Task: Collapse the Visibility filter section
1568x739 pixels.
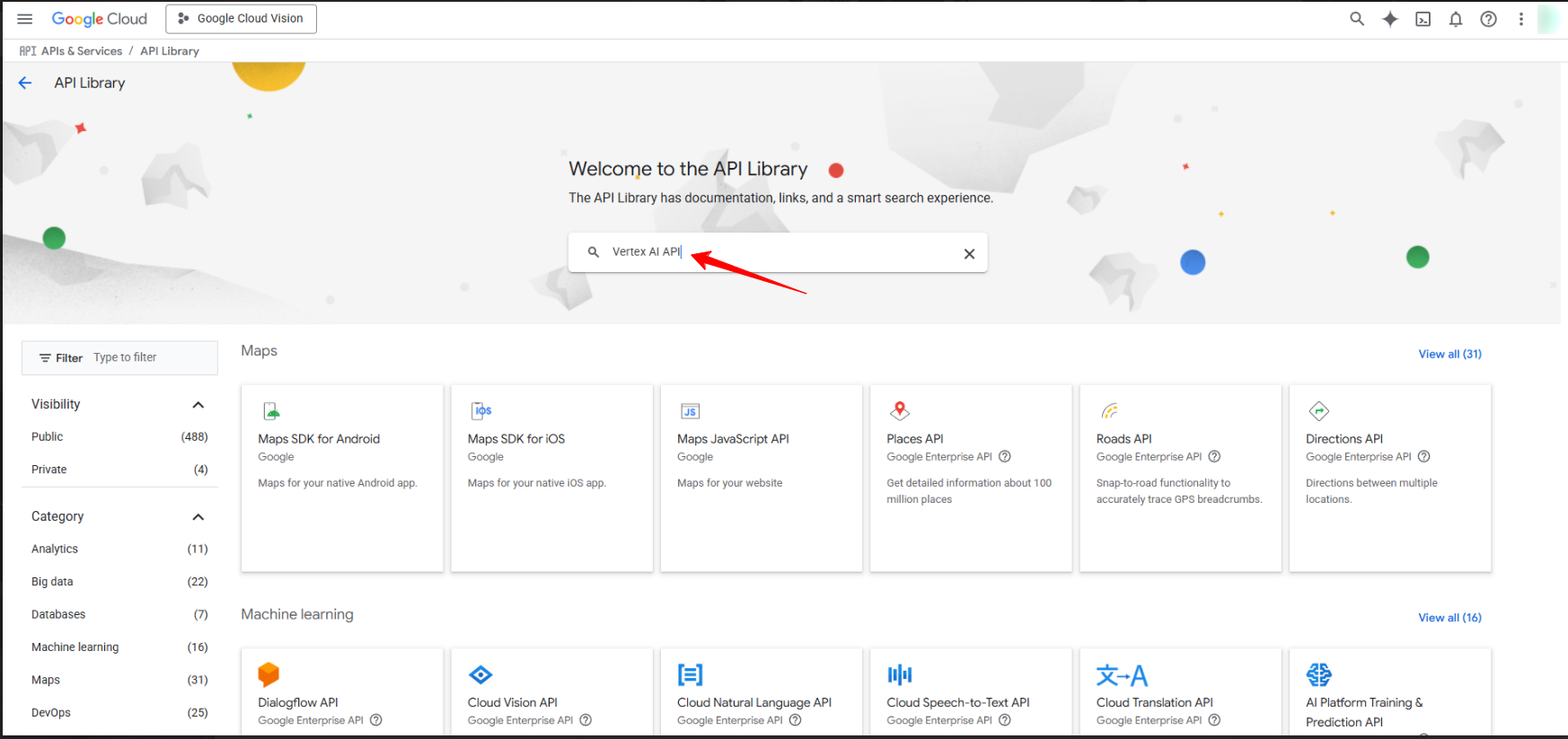Action: [198, 405]
